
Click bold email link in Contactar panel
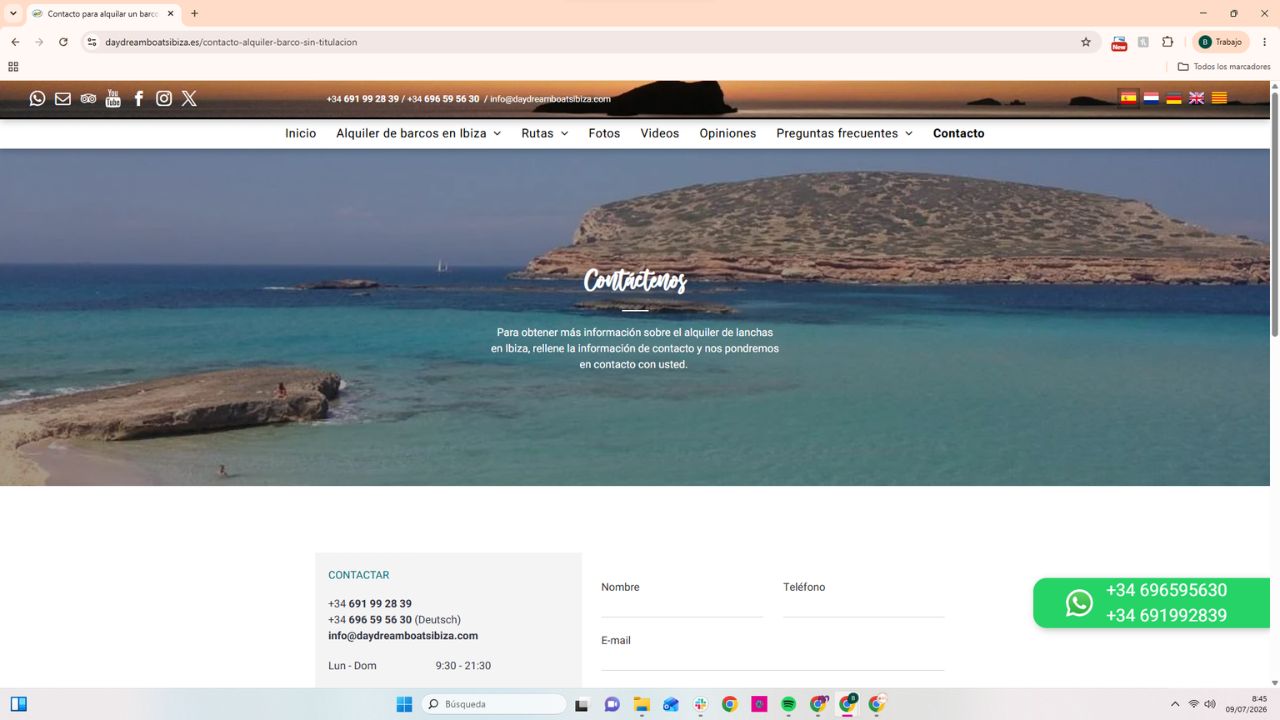click(x=403, y=636)
